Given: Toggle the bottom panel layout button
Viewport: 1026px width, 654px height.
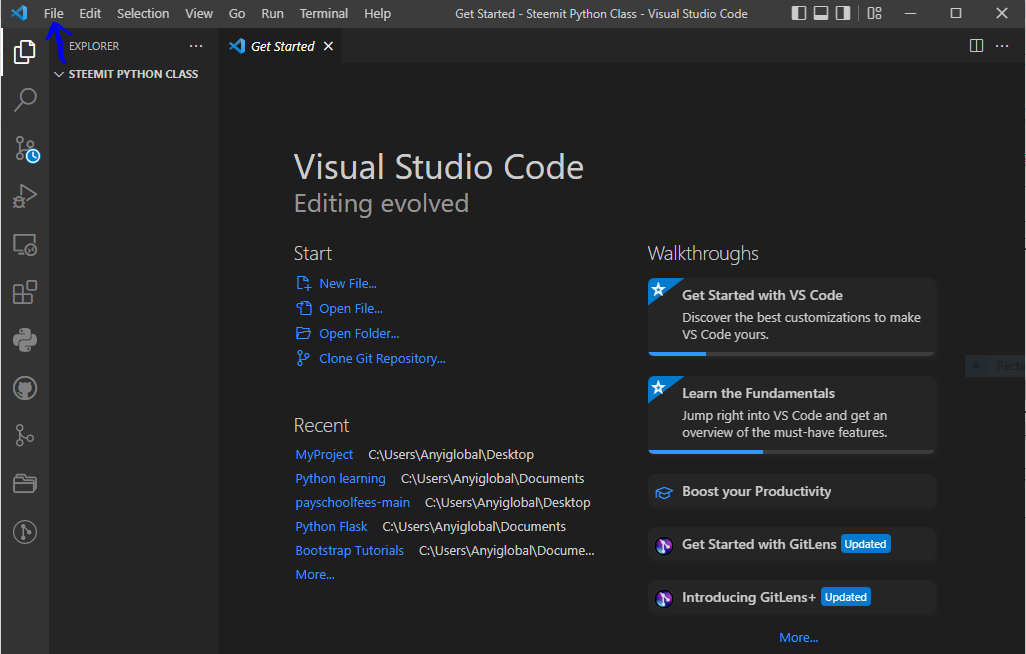Looking at the screenshot, I should [x=821, y=14].
